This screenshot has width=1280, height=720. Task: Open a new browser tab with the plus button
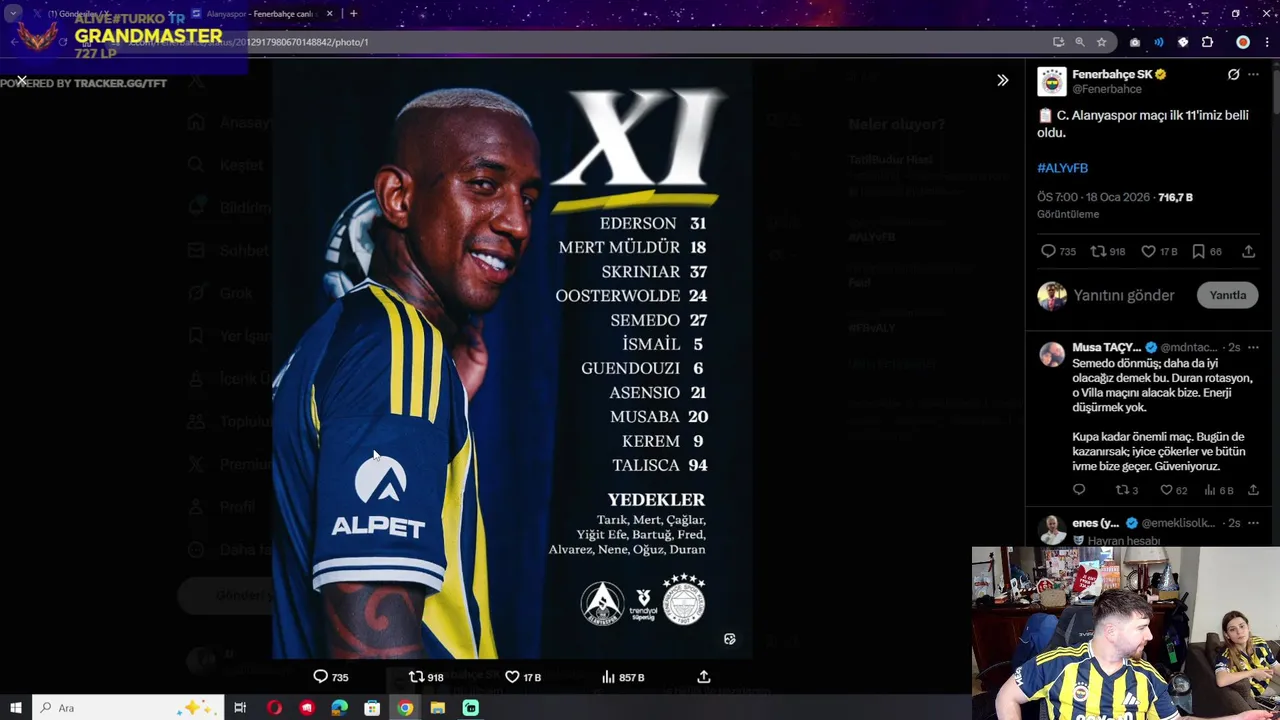(x=353, y=13)
